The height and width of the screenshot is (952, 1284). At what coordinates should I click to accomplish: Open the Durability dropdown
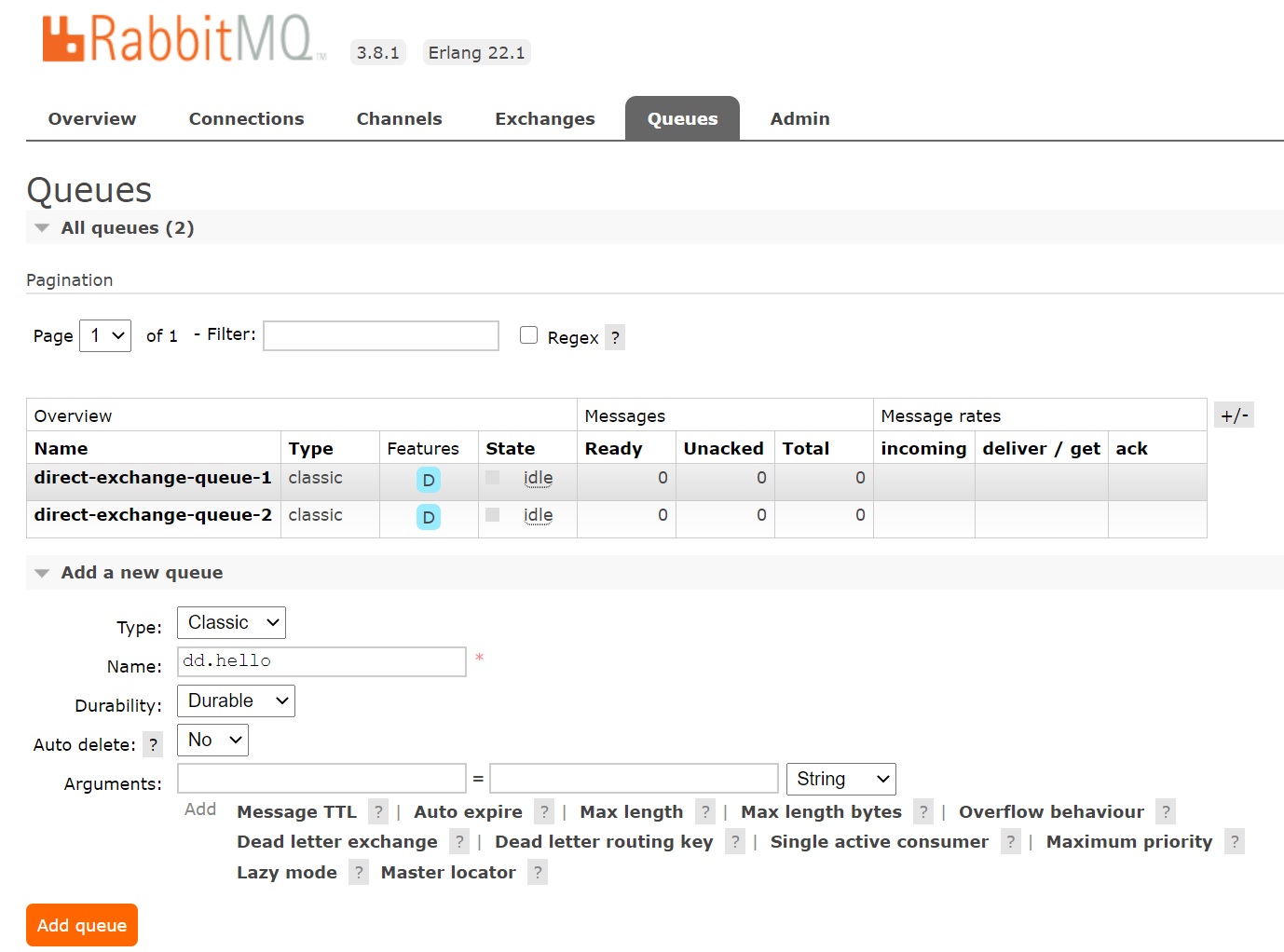click(x=236, y=700)
